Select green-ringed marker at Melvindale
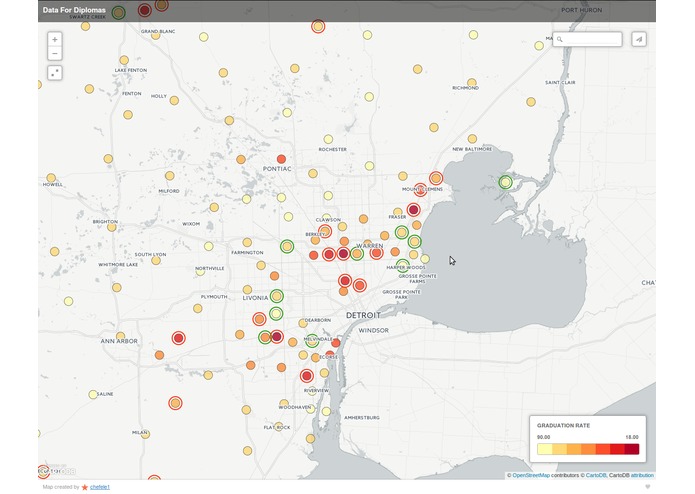 [312, 341]
